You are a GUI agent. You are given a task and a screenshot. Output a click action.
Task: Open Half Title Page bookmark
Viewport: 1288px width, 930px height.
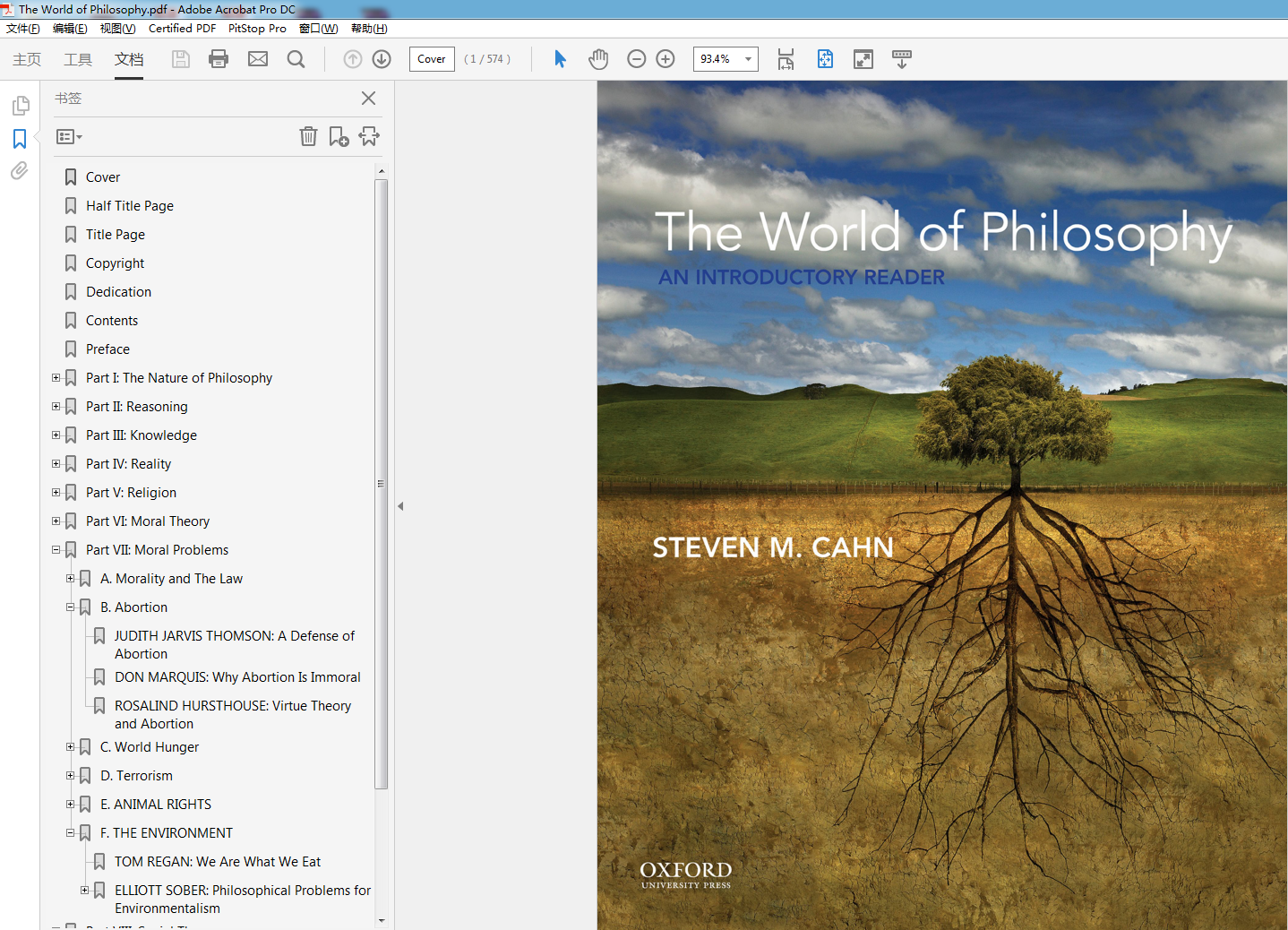point(130,206)
